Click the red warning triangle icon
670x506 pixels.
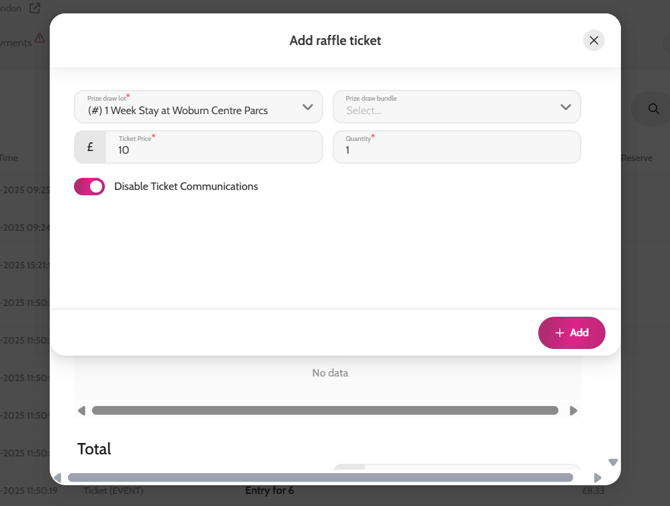tap(40, 39)
